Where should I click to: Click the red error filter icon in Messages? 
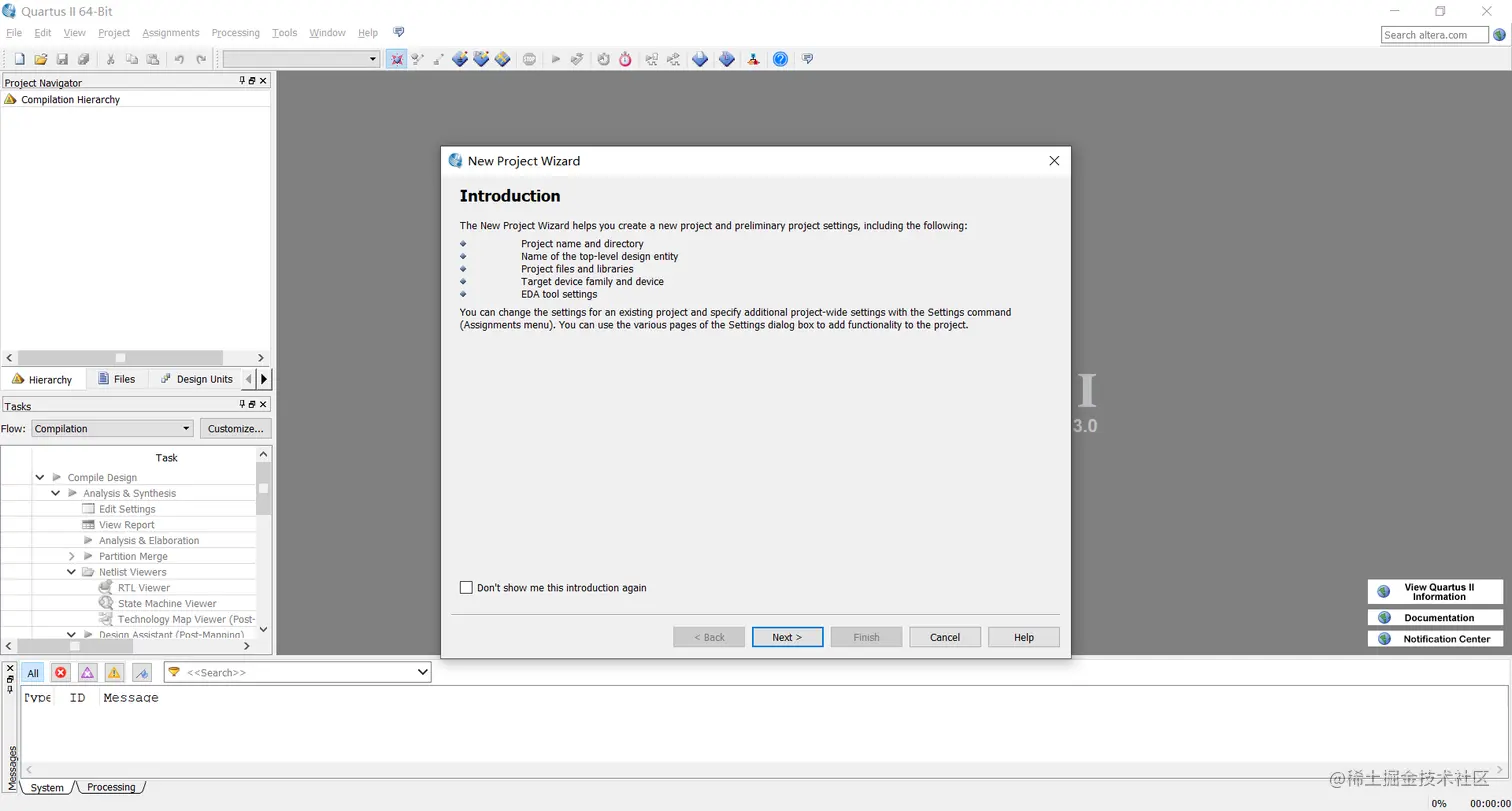(x=60, y=673)
